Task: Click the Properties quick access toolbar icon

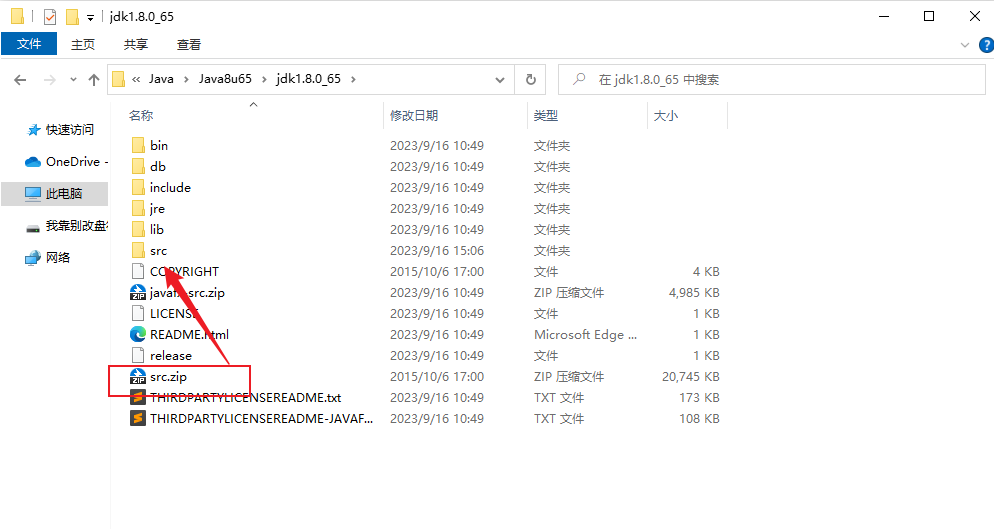Action: coord(50,16)
